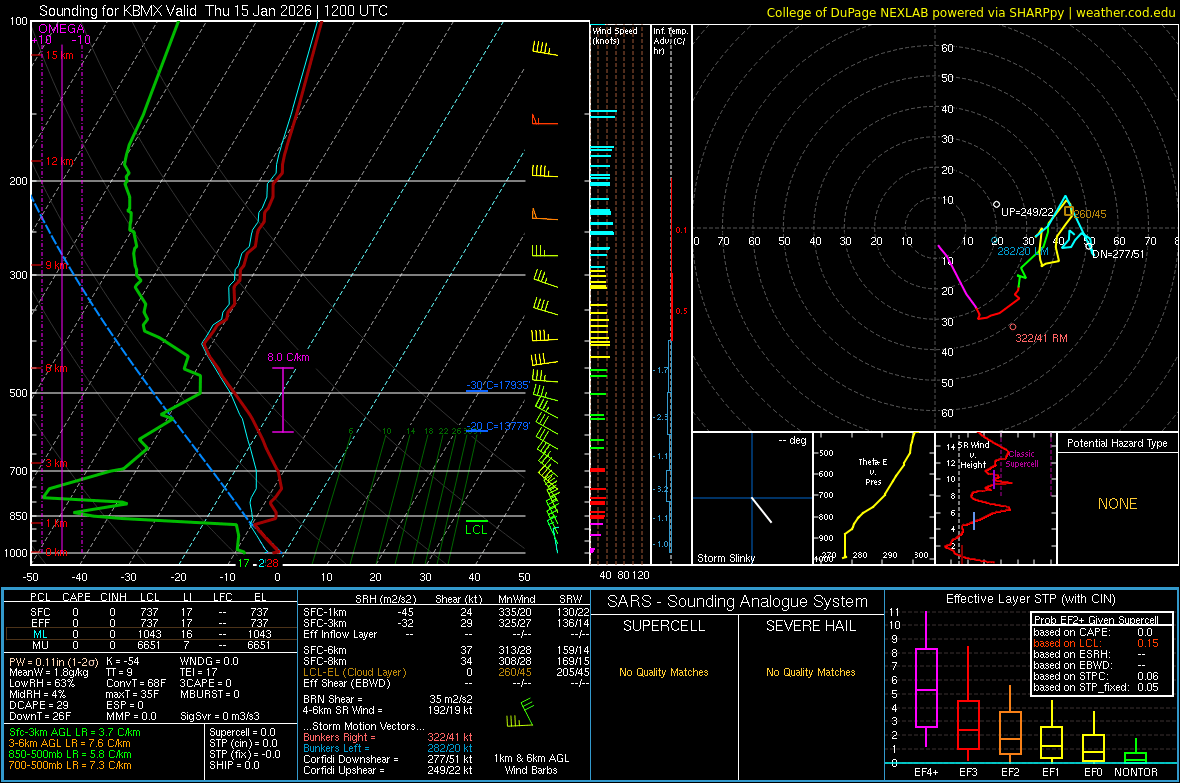Click the 'DCAPE = 29' value
The height and width of the screenshot is (783, 1180).
click(39, 705)
